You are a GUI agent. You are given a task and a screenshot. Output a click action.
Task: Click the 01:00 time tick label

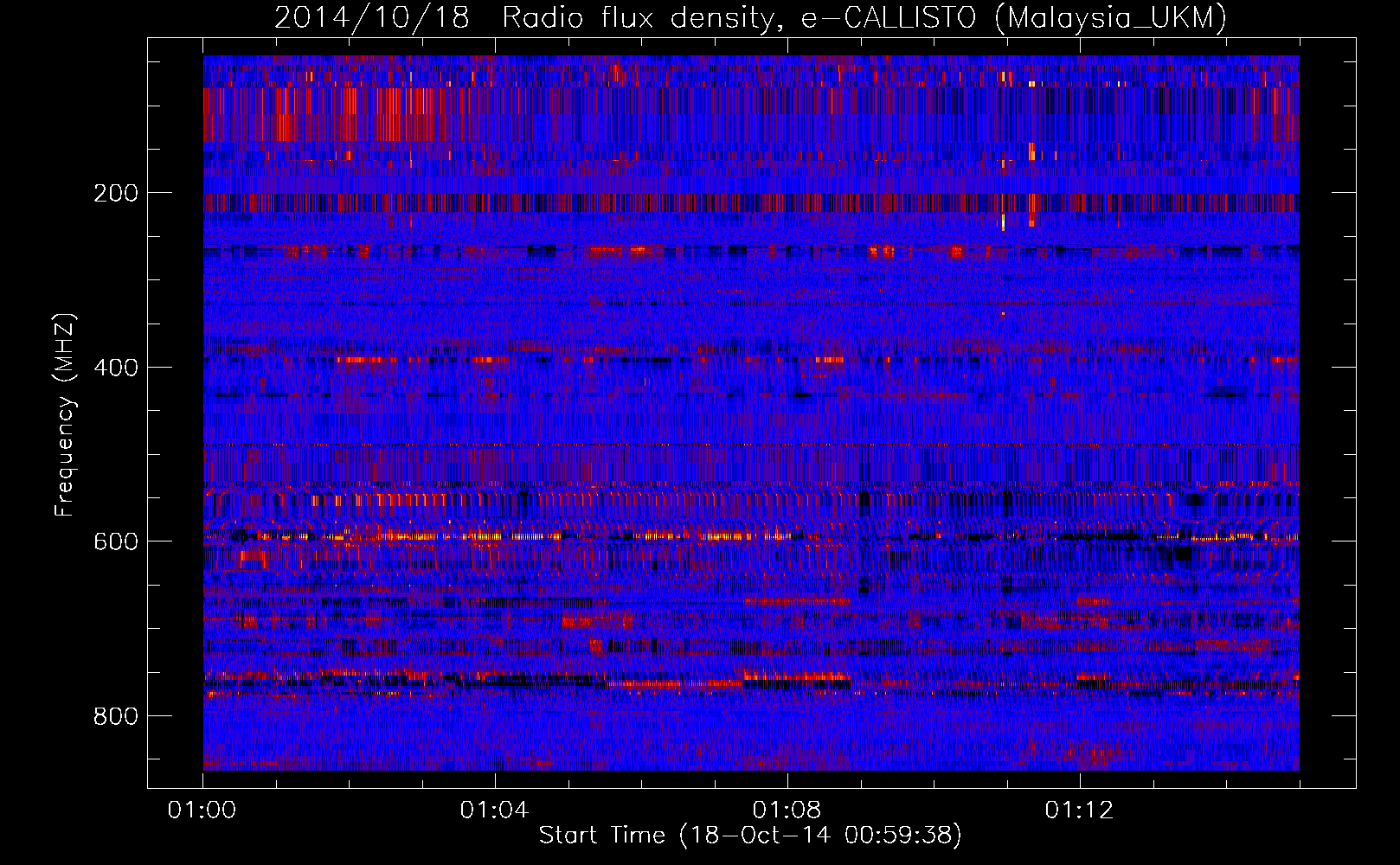click(x=202, y=811)
